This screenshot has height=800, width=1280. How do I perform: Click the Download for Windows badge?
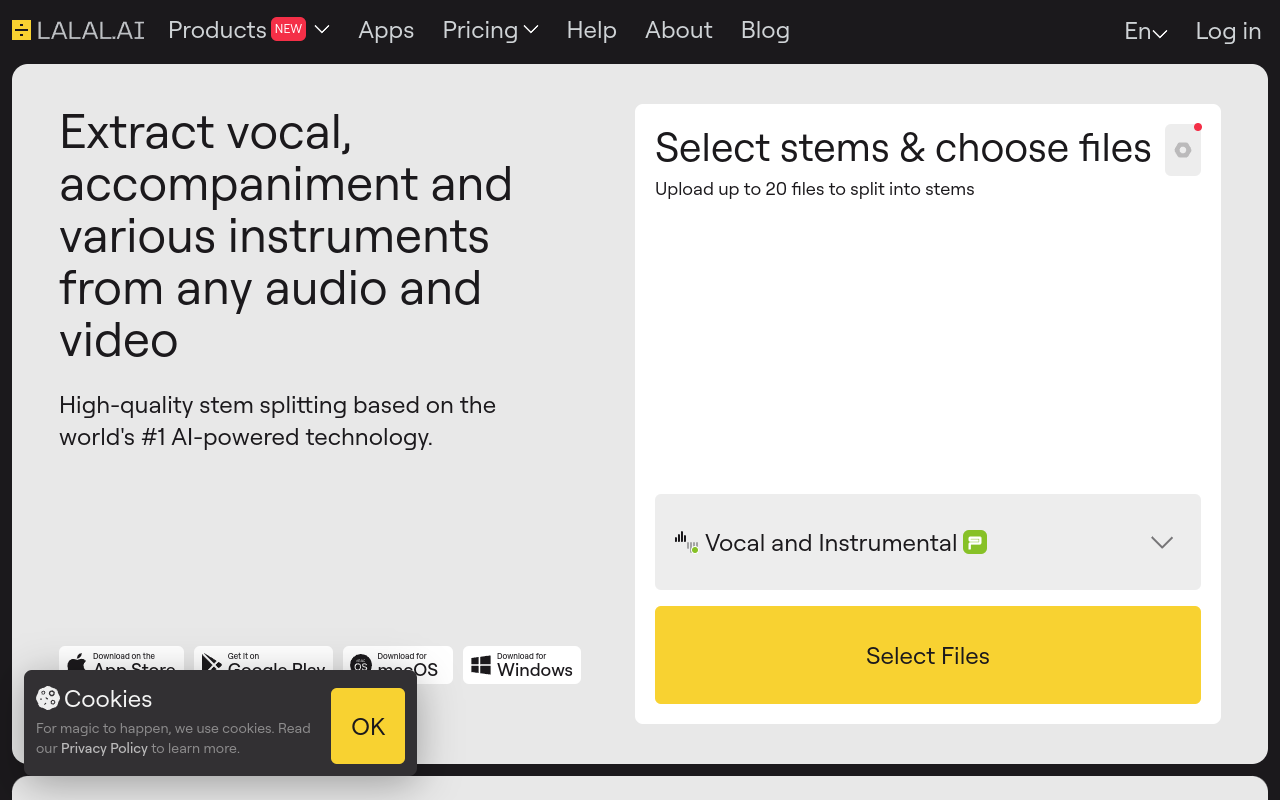(522, 665)
